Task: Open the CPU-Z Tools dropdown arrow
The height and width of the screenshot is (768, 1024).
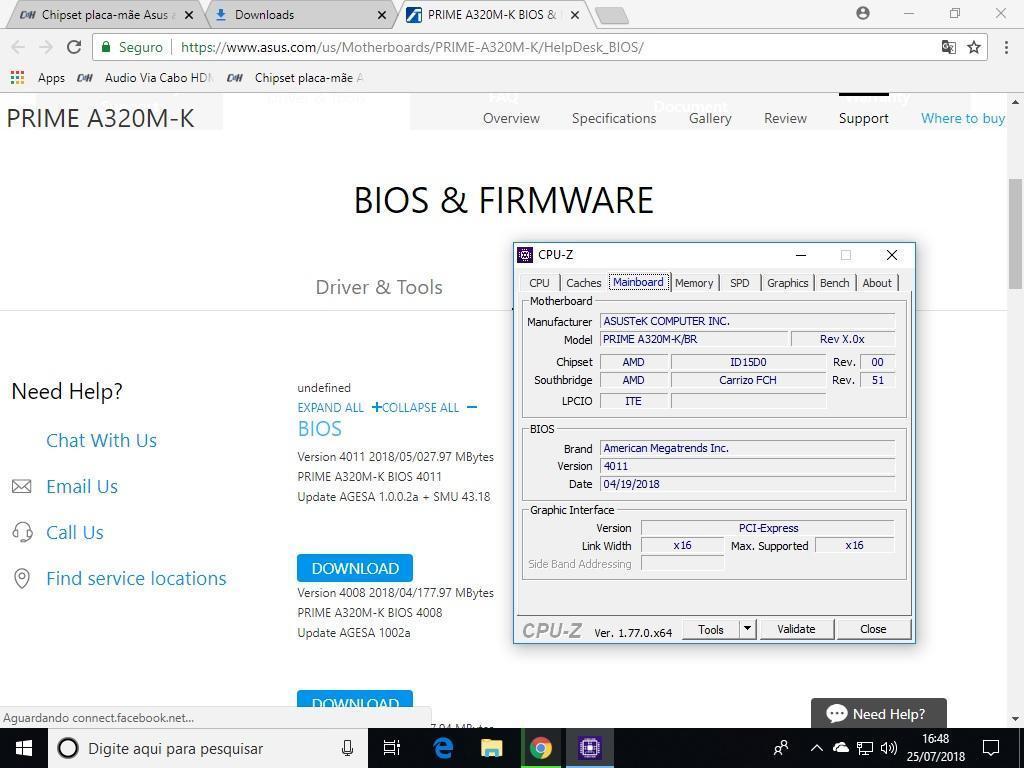Action: click(x=747, y=630)
